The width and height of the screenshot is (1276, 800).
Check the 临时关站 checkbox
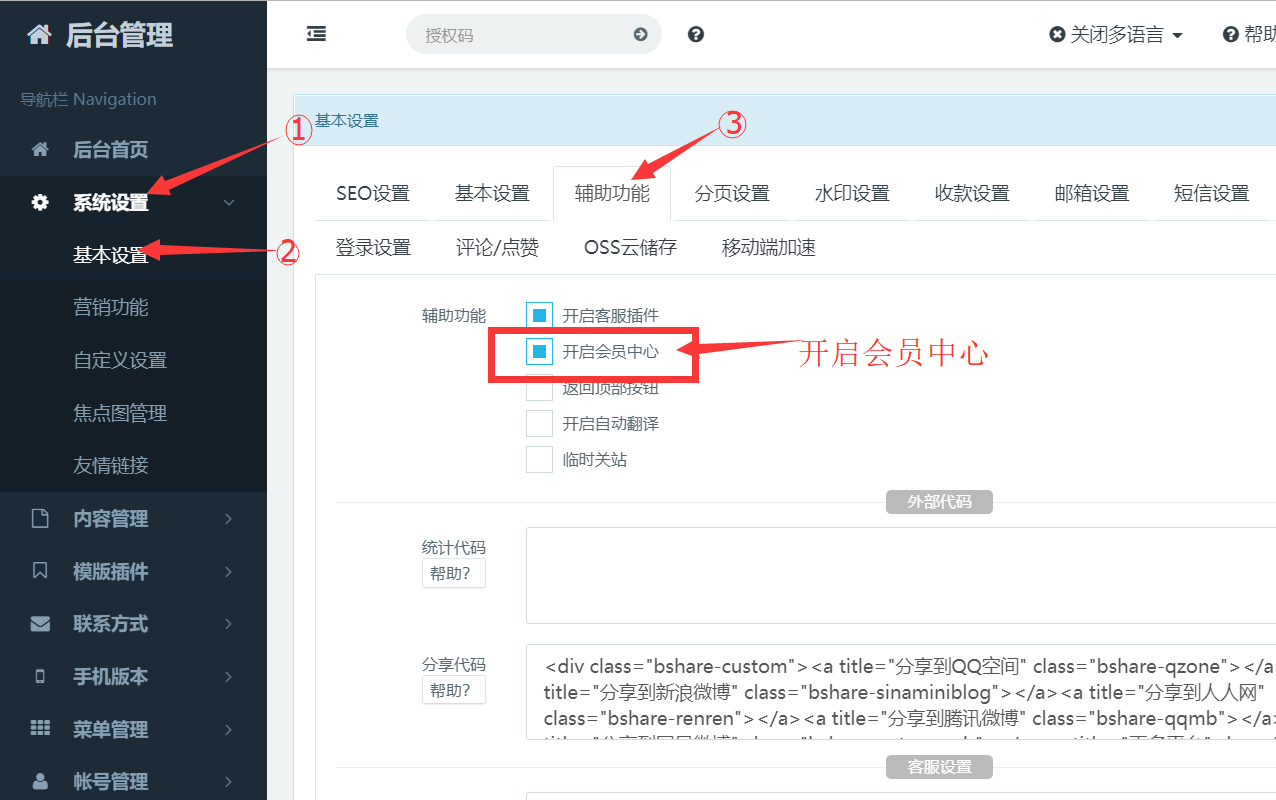(x=539, y=460)
